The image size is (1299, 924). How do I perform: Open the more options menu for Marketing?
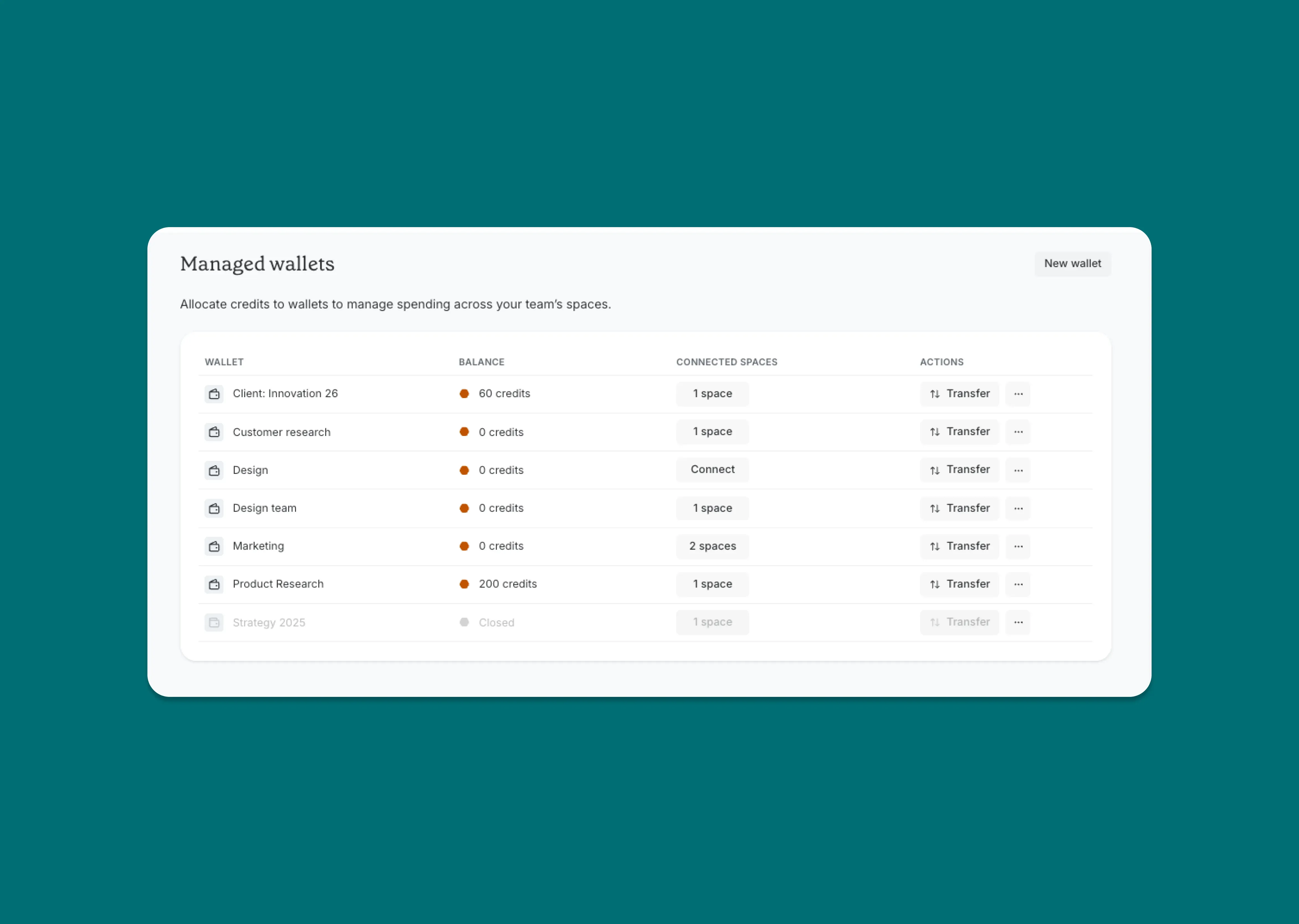[1018, 546]
